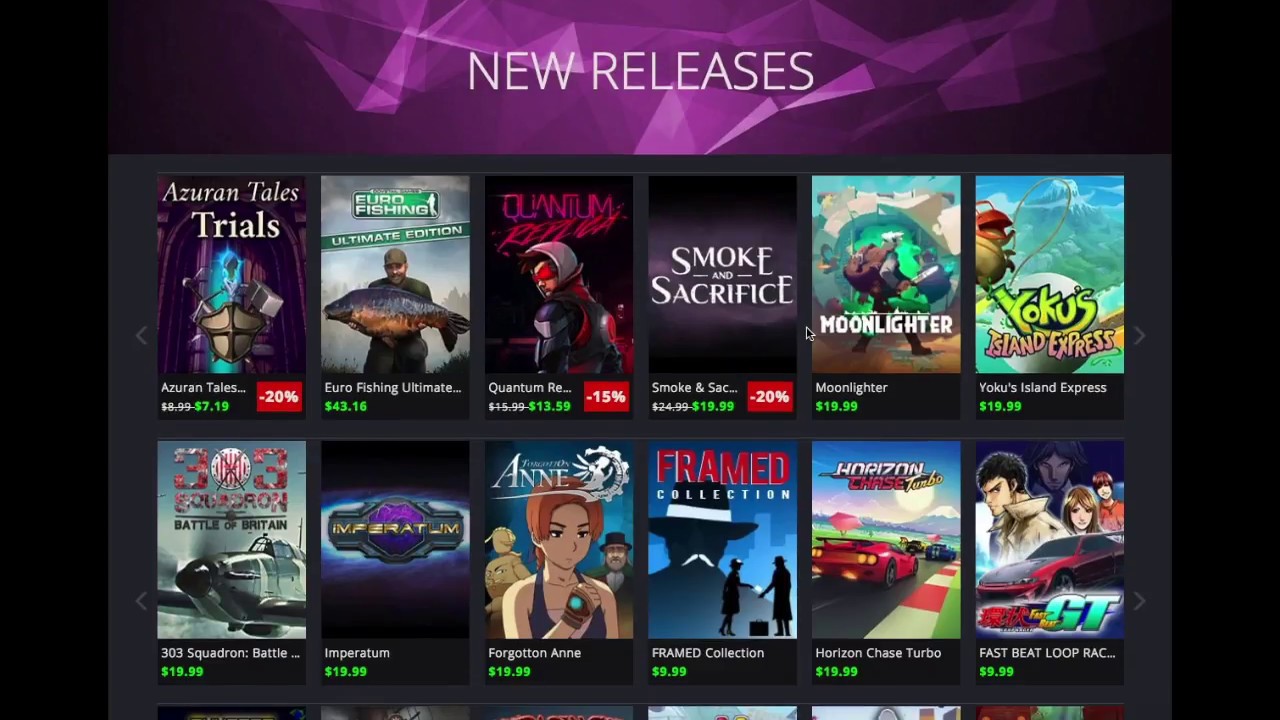Click the FRAMED Collection title link

coord(708,653)
